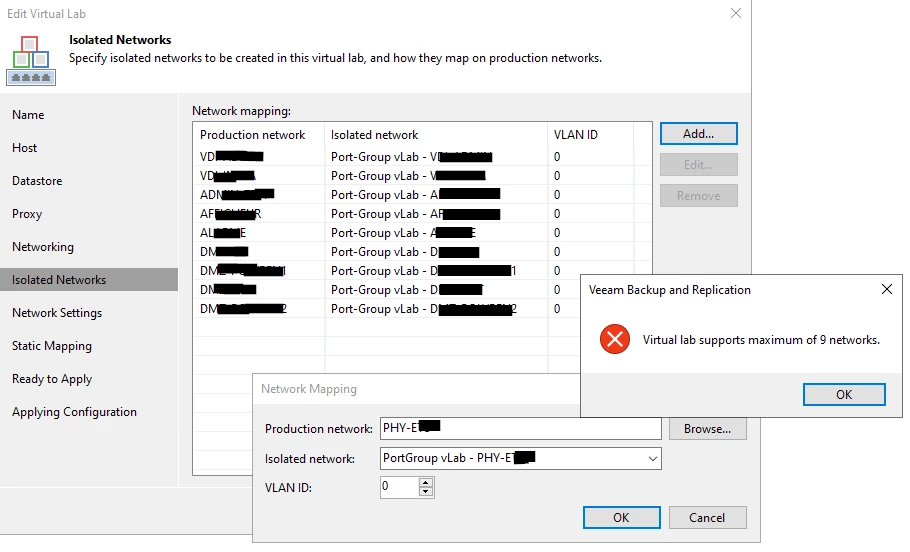Click the Production network column header

(259, 135)
